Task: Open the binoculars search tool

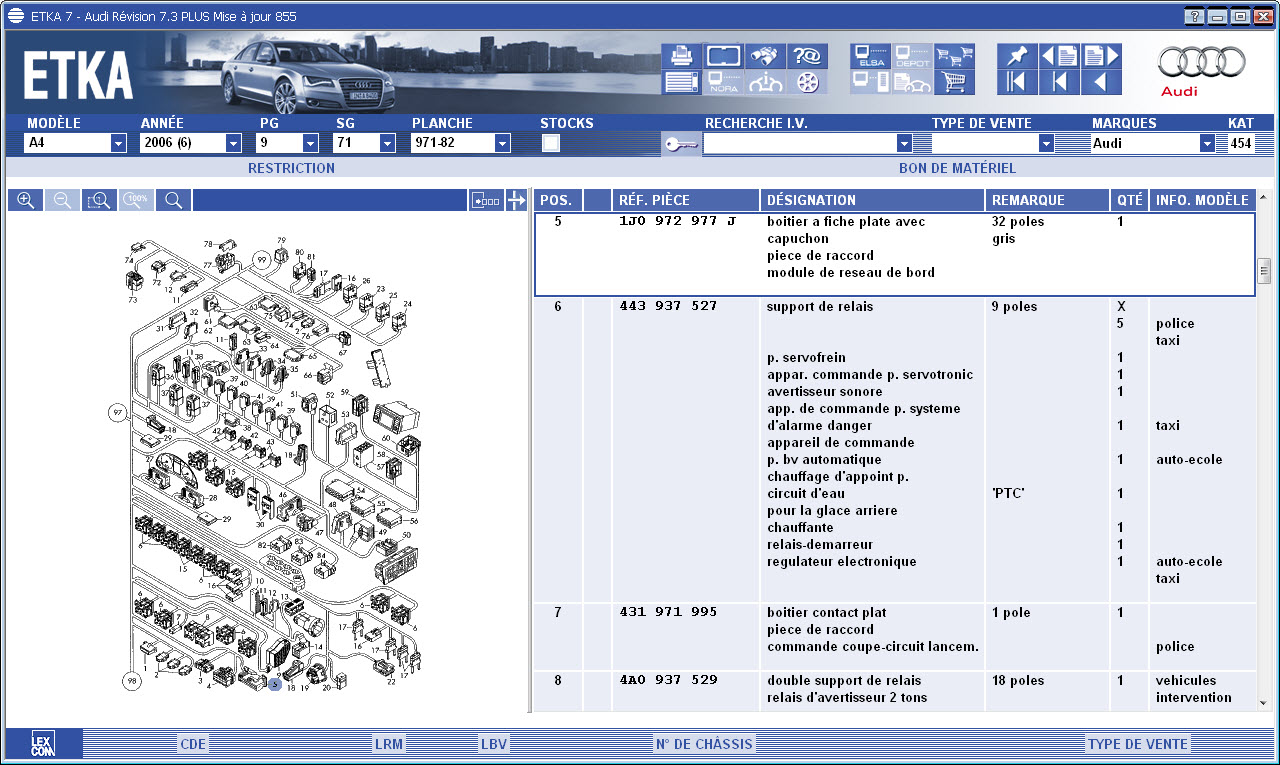Action: pos(765,56)
